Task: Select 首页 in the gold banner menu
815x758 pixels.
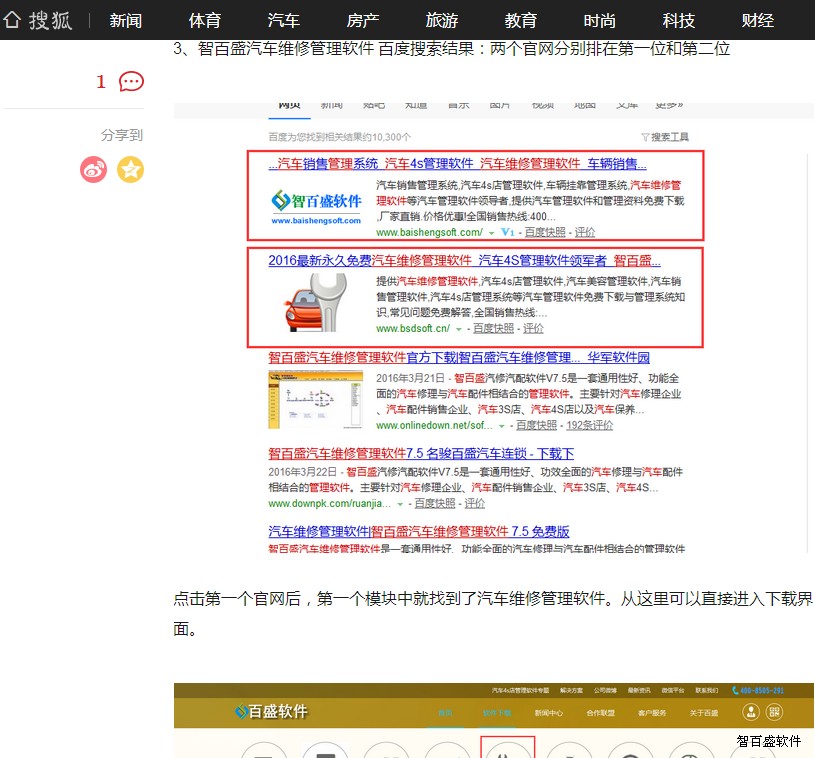Action: (445, 713)
